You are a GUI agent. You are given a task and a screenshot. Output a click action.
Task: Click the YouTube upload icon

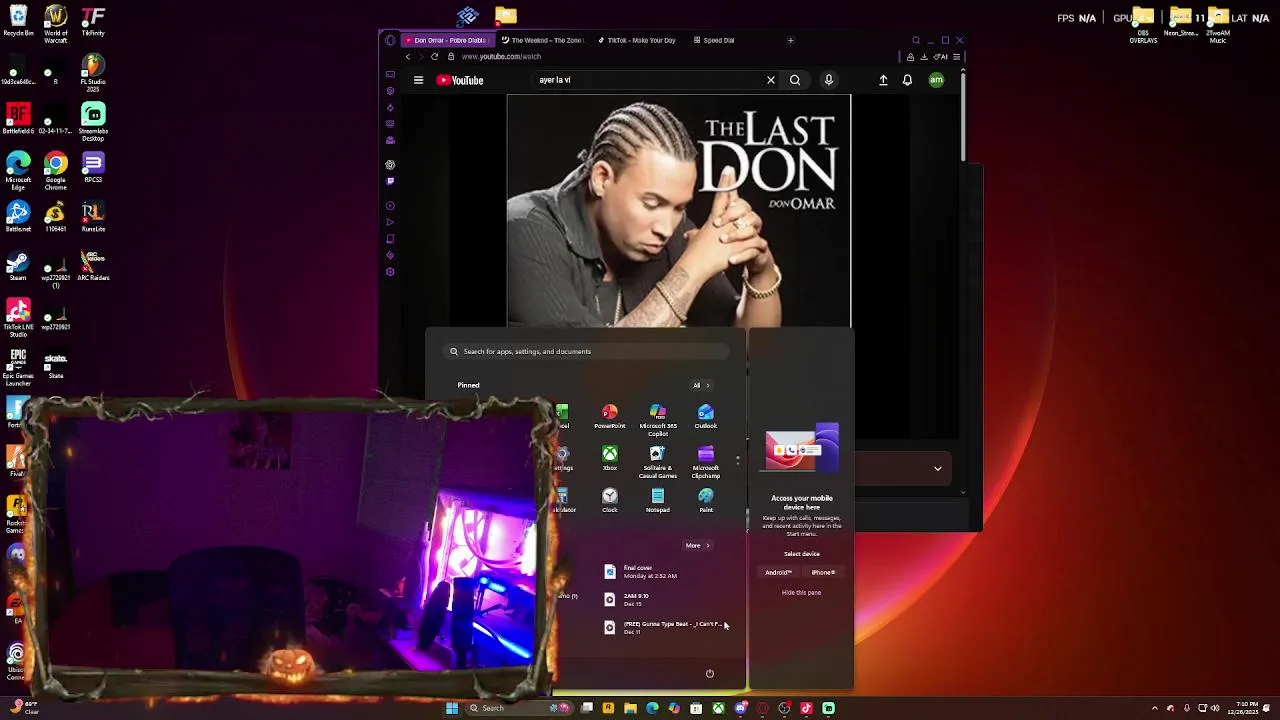click(883, 80)
